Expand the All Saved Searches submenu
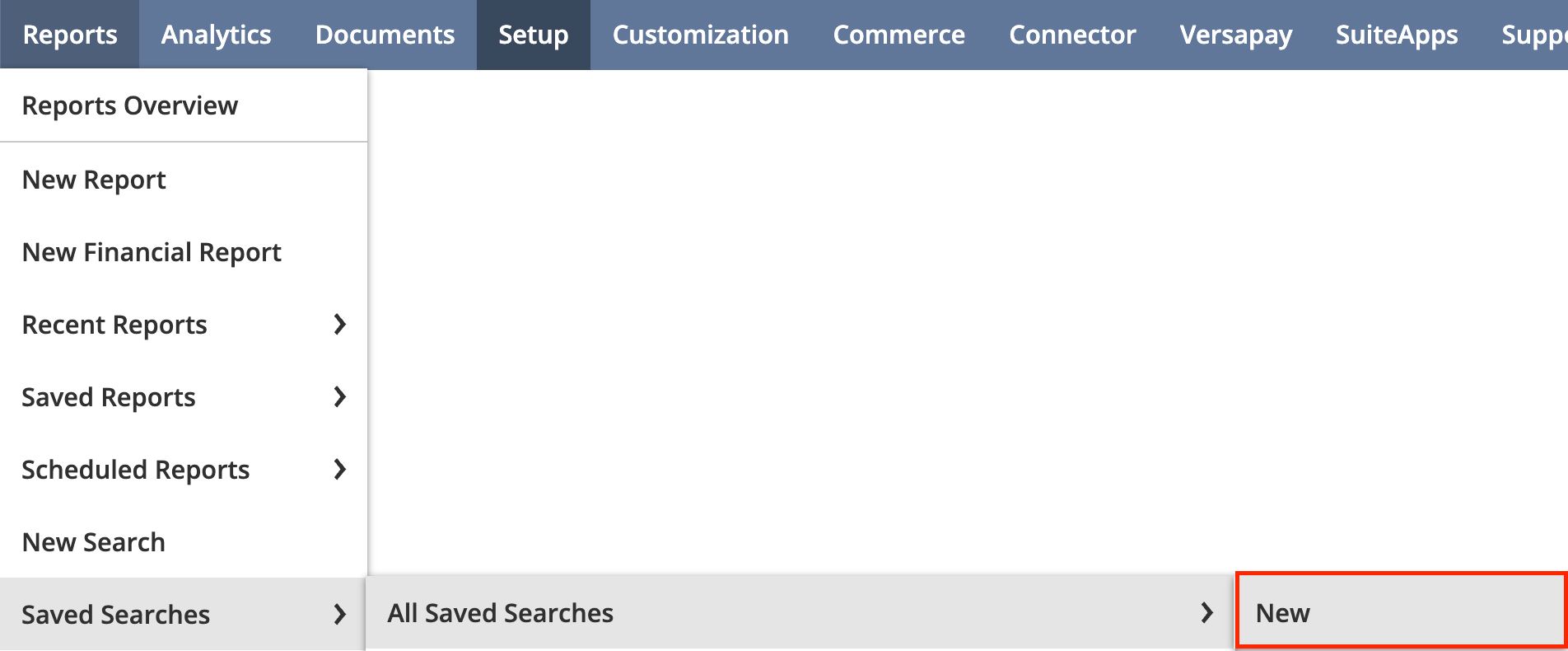 (498, 612)
